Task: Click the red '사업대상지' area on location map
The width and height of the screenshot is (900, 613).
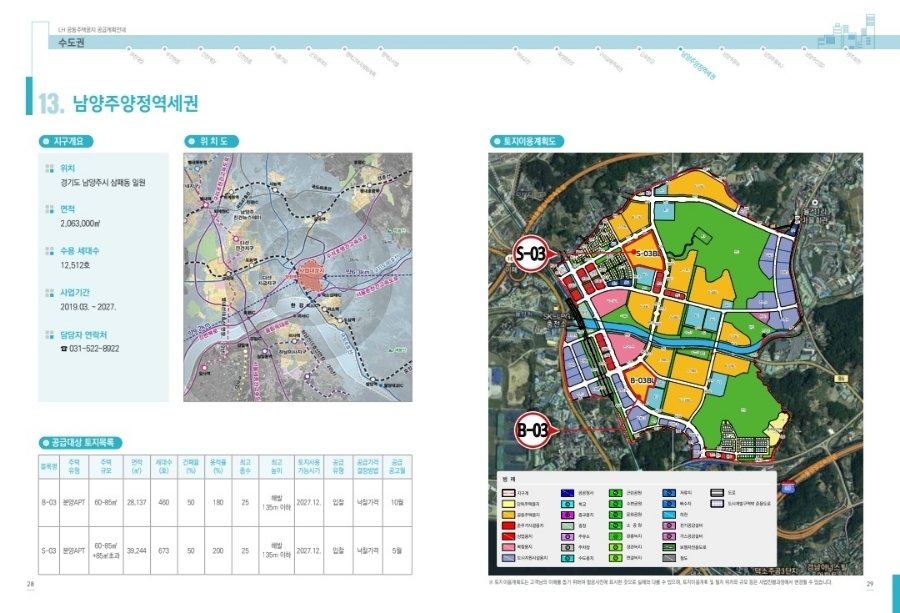Action: (x=311, y=276)
